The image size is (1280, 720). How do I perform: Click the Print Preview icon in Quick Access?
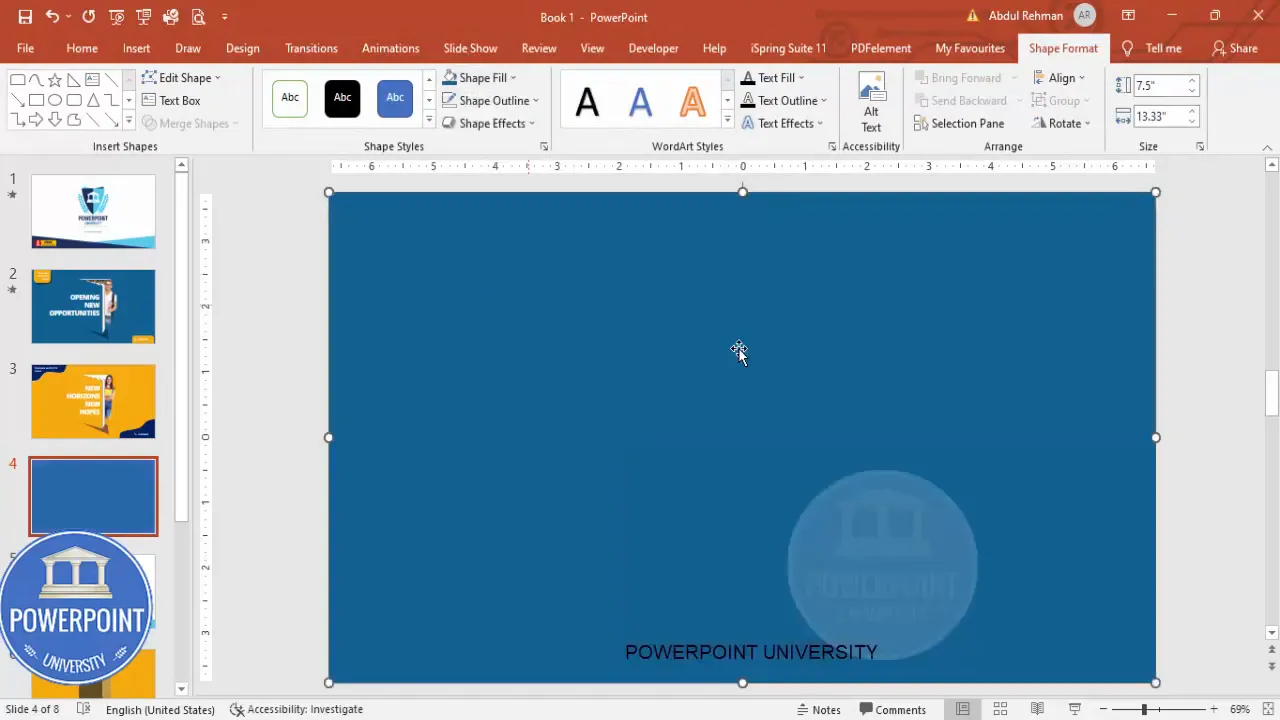pos(198,17)
